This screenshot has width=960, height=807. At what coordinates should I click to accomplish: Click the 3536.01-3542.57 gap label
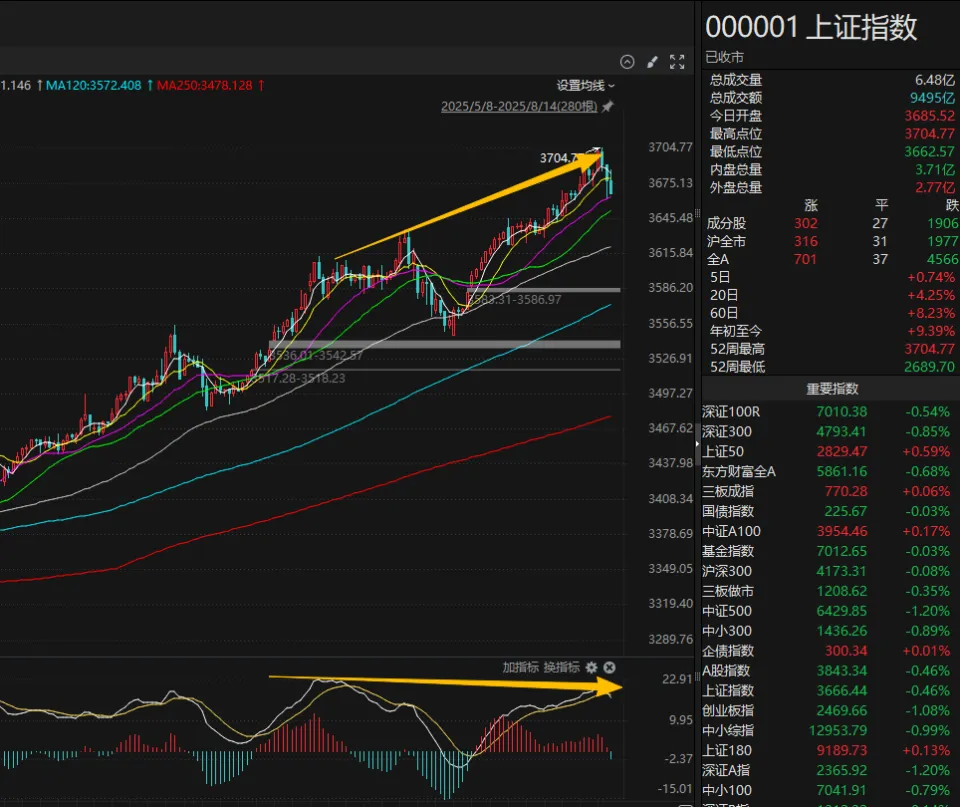click(x=317, y=355)
